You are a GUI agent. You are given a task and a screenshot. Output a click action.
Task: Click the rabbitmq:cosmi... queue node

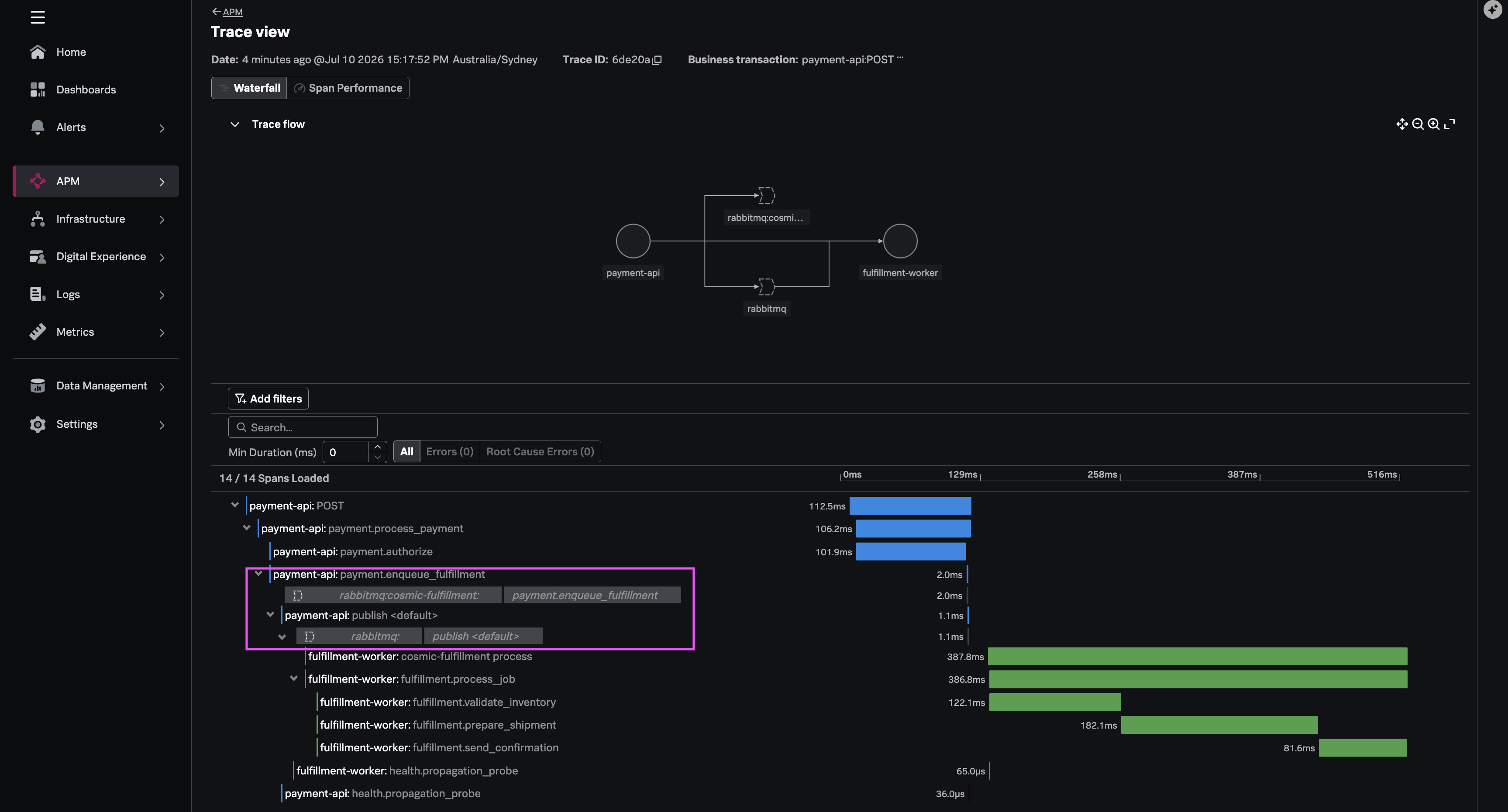(x=766, y=196)
